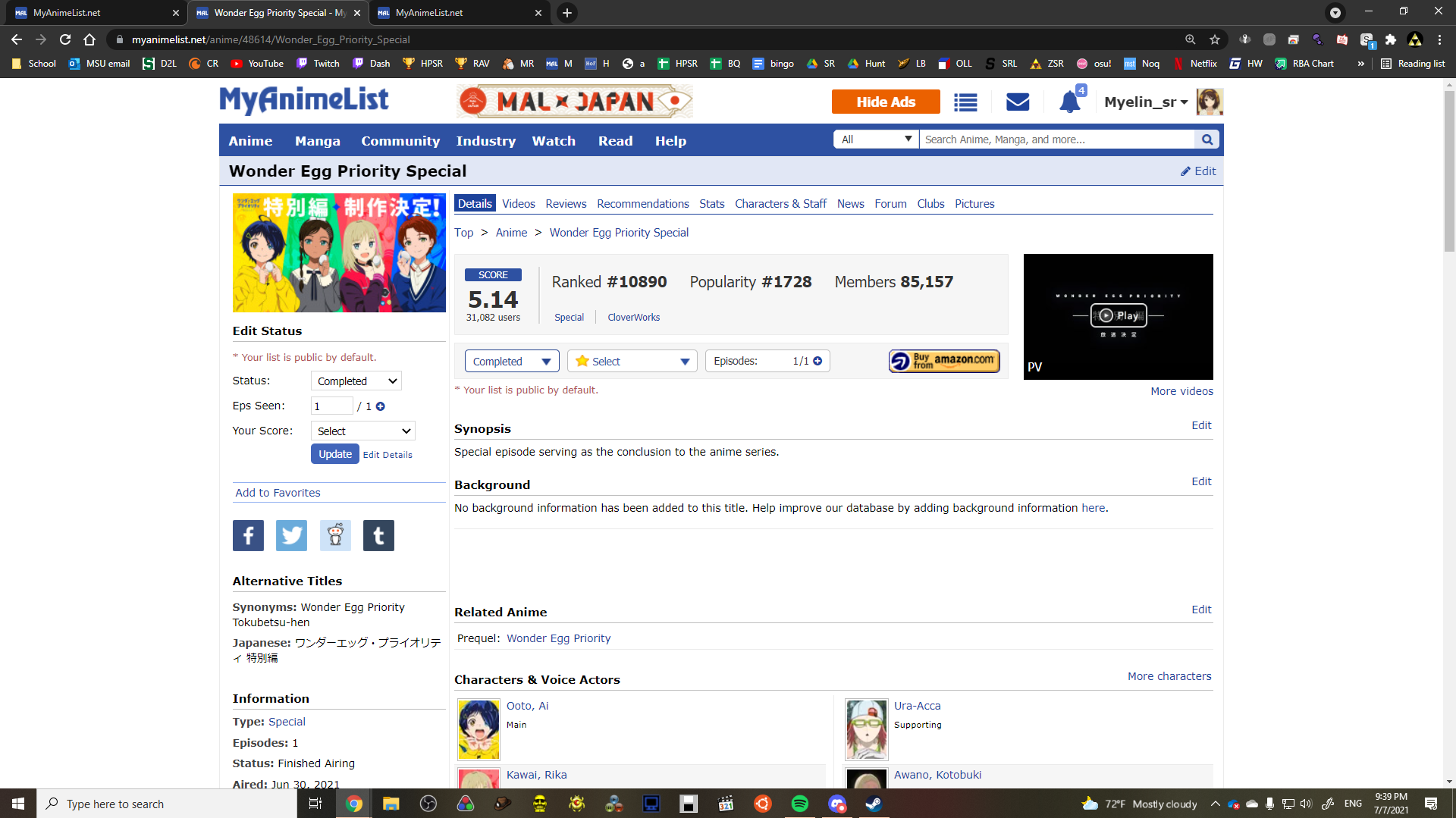Switch to the Videos tab

point(519,204)
